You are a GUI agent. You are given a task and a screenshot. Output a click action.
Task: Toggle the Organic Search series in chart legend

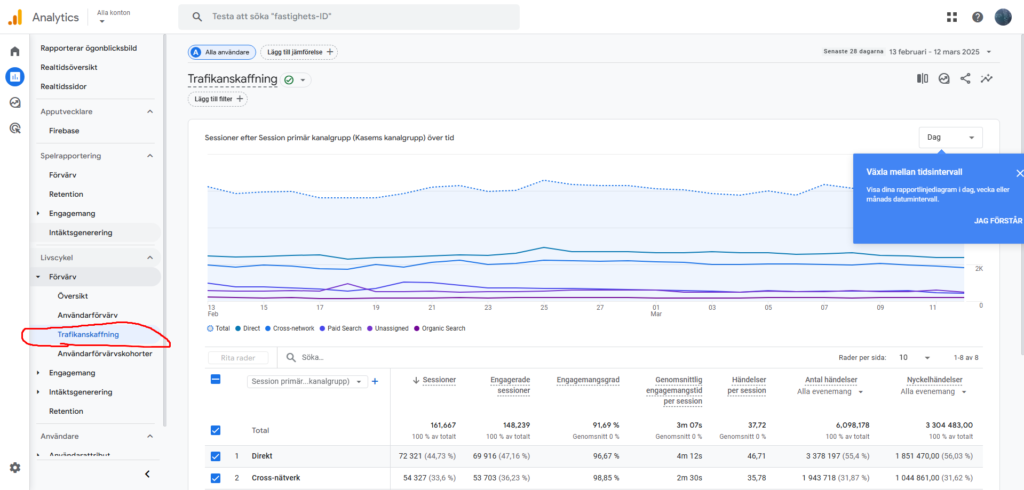pyautogui.click(x=440, y=329)
